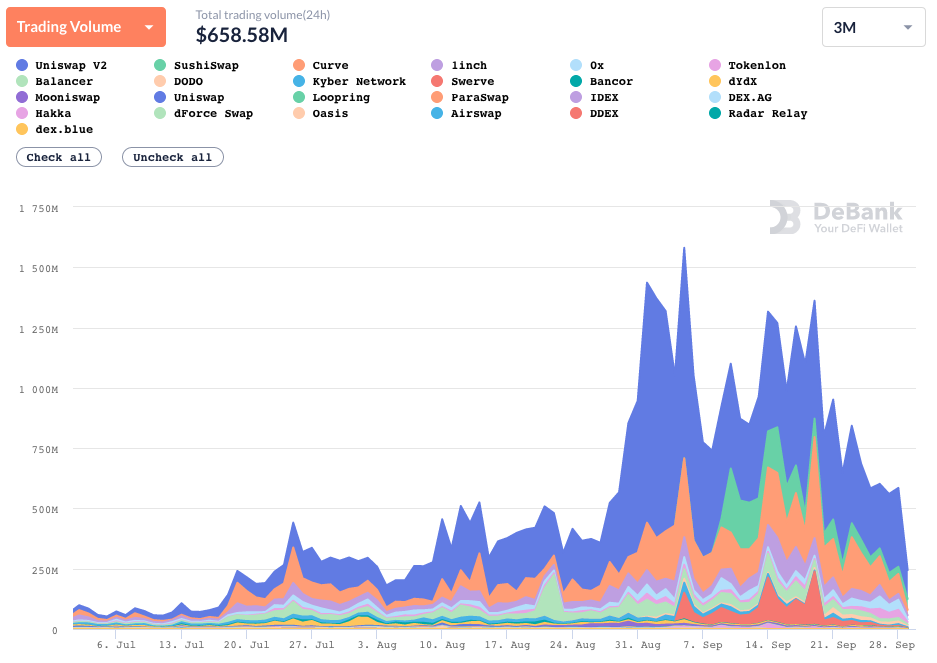Toggle SushiSwap series visibility
Viewport: 937px width, 663px height.
tap(205, 65)
